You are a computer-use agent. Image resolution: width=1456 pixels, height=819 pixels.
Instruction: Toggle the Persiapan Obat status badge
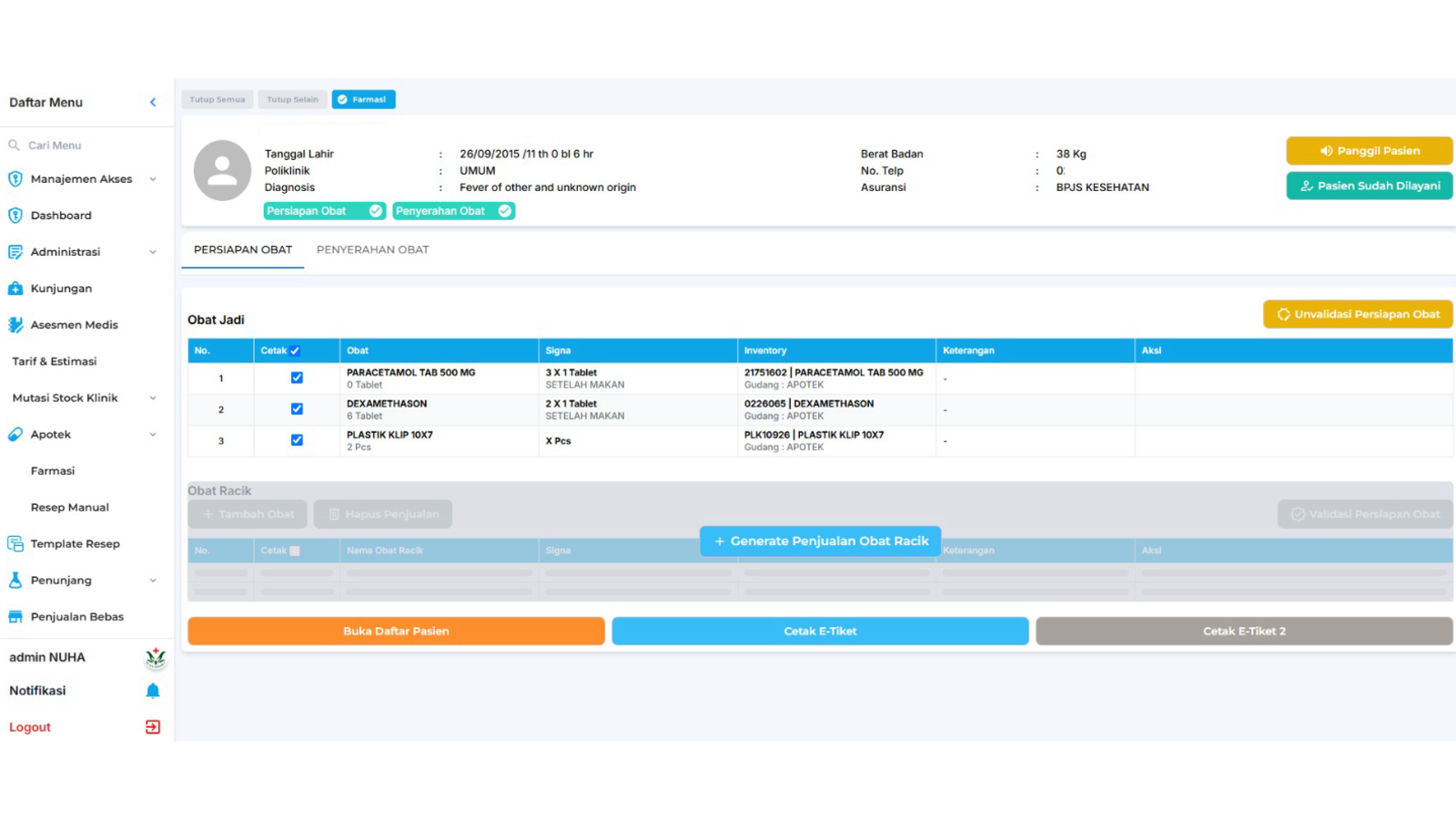point(325,211)
